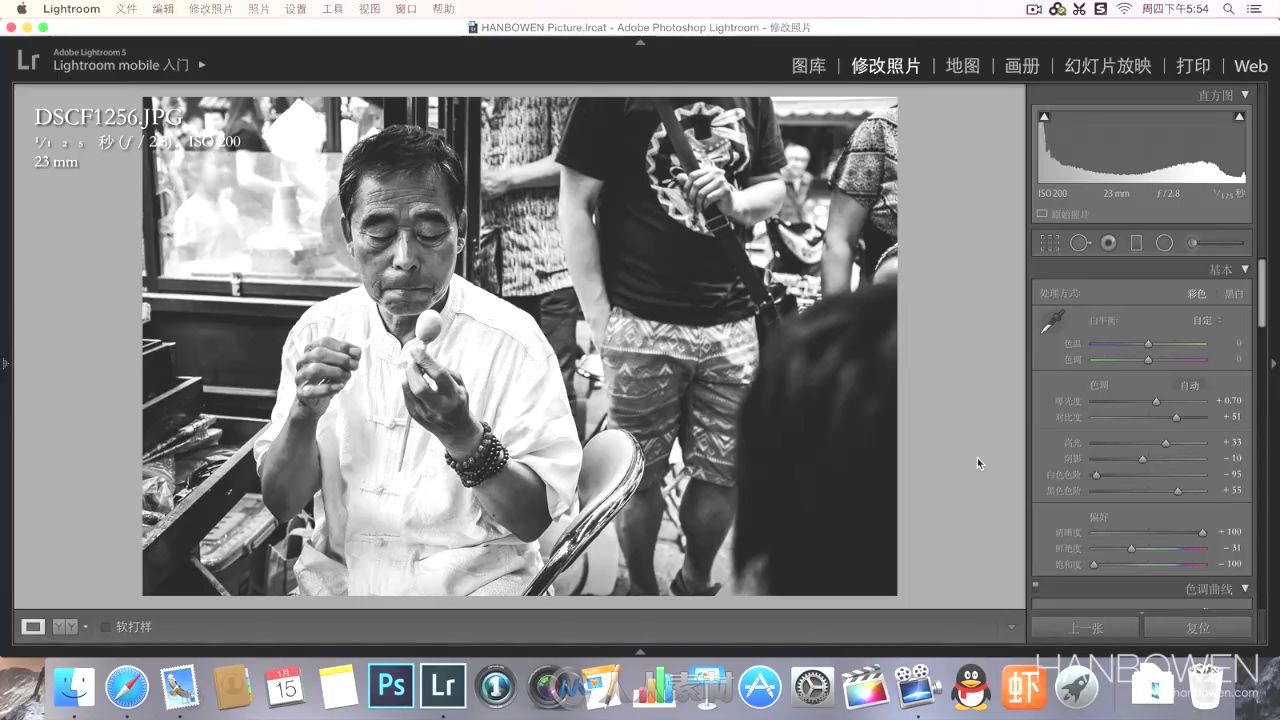Set treatment to 黑白
Image resolution: width=1280 pixels, height=720 pixels.
coord(1234,294)
